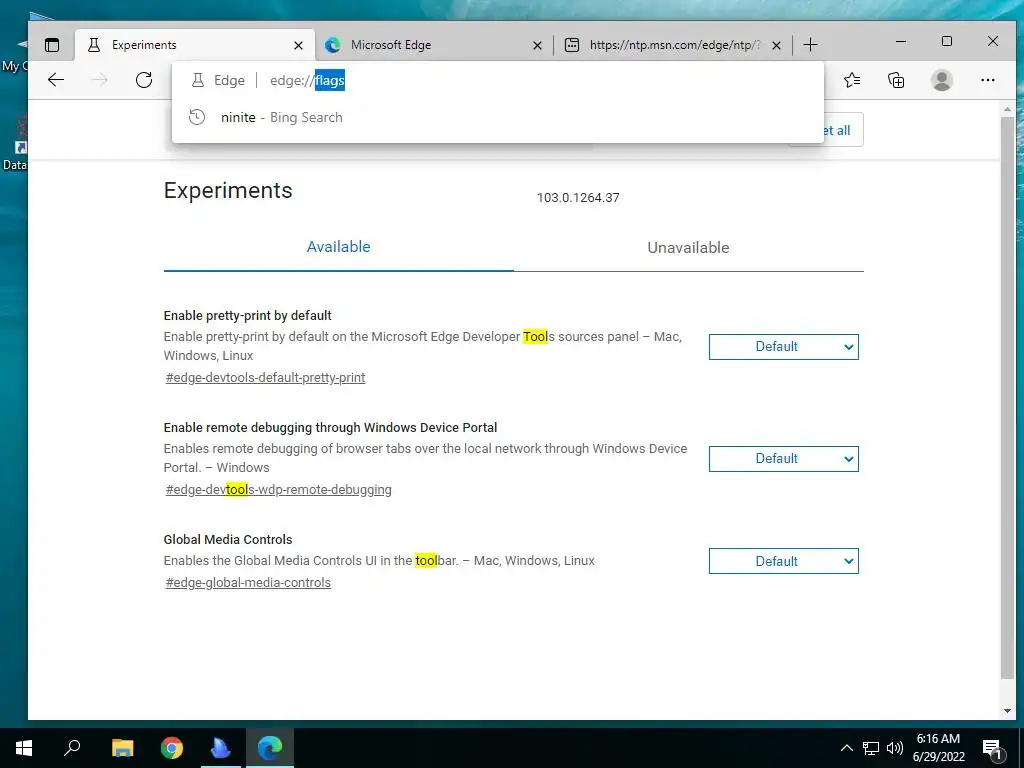Open a new tab with the plus button
Viewport: 1024px width, 768px height.
[x=810, y=45]
